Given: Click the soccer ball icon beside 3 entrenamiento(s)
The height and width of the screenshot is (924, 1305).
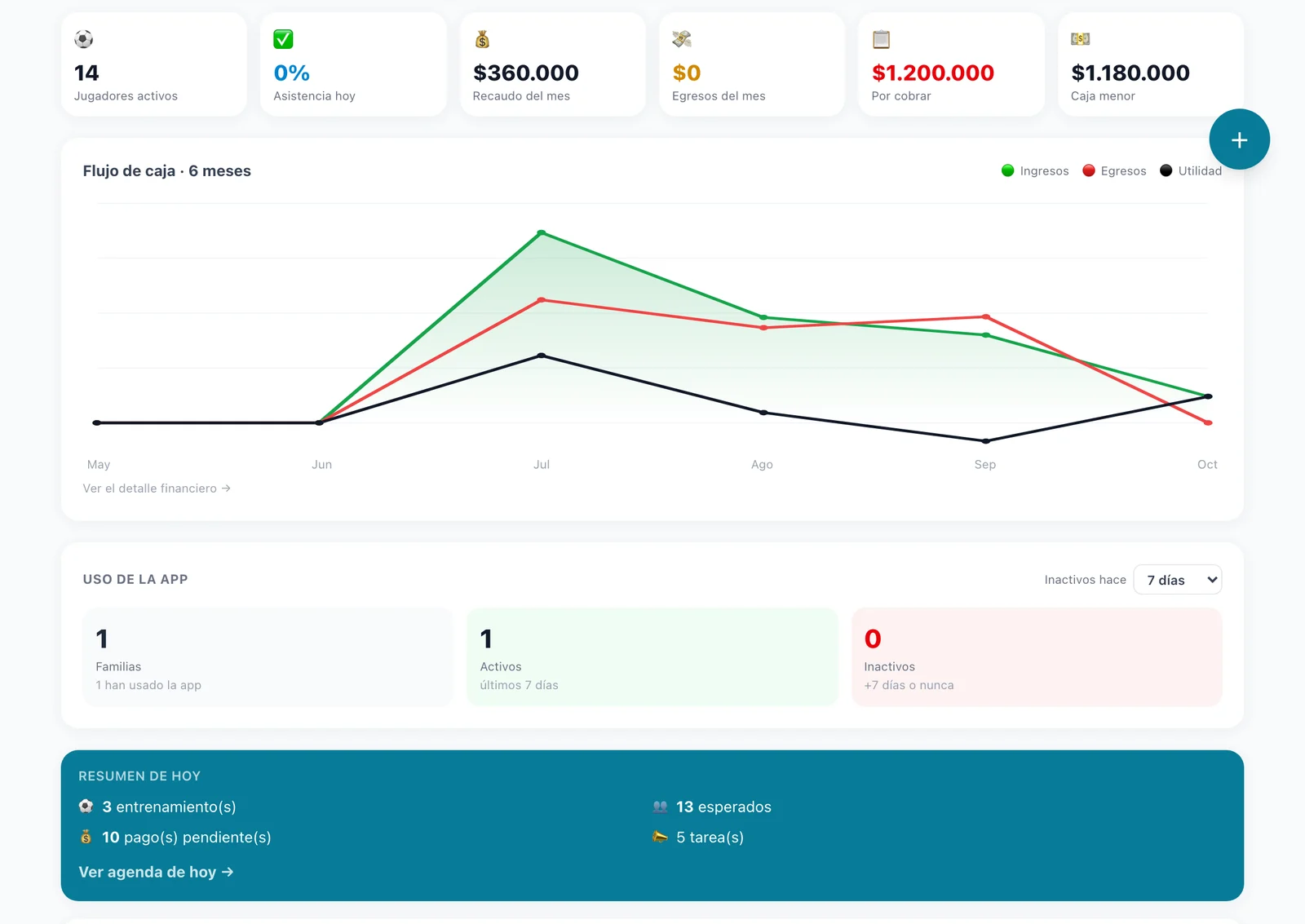Looking at the screenshot, I should point(86,807).
